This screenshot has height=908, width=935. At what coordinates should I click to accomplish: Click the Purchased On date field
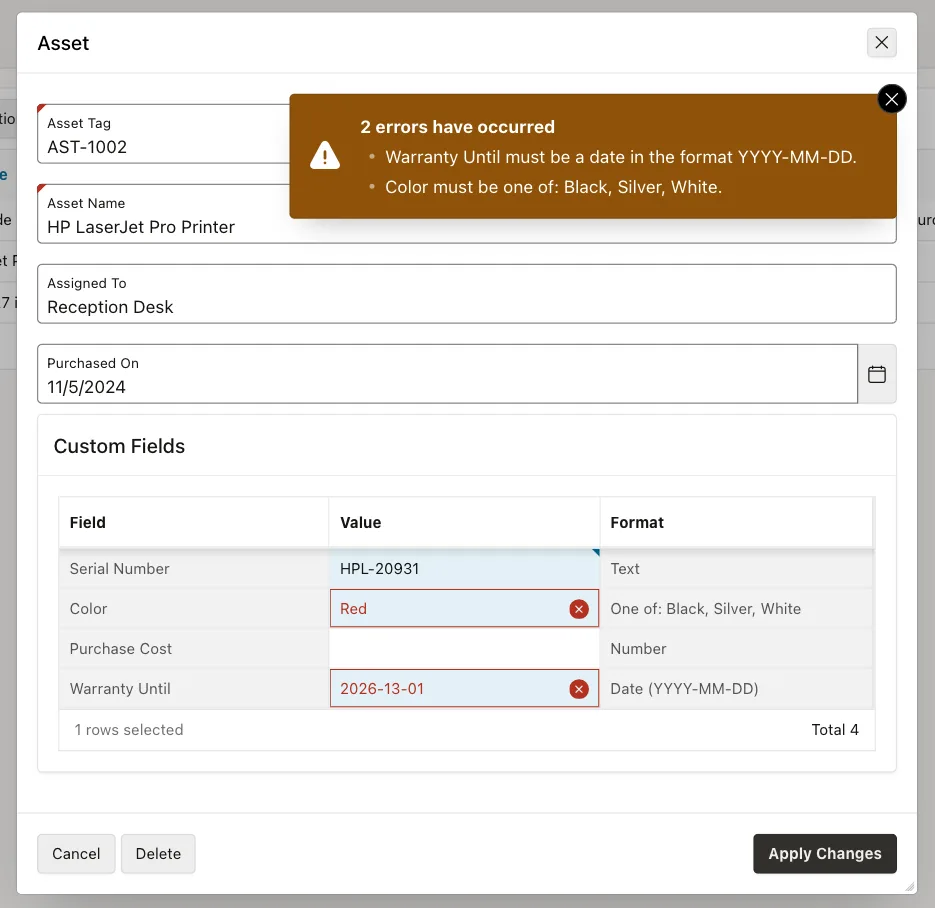447,374
